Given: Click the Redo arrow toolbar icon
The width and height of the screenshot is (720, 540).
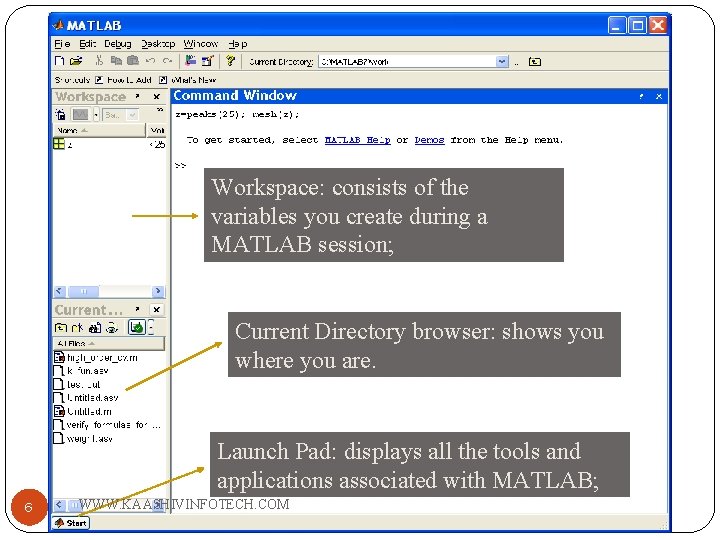Looking at the screenshot, I should [x=167, y=61].
